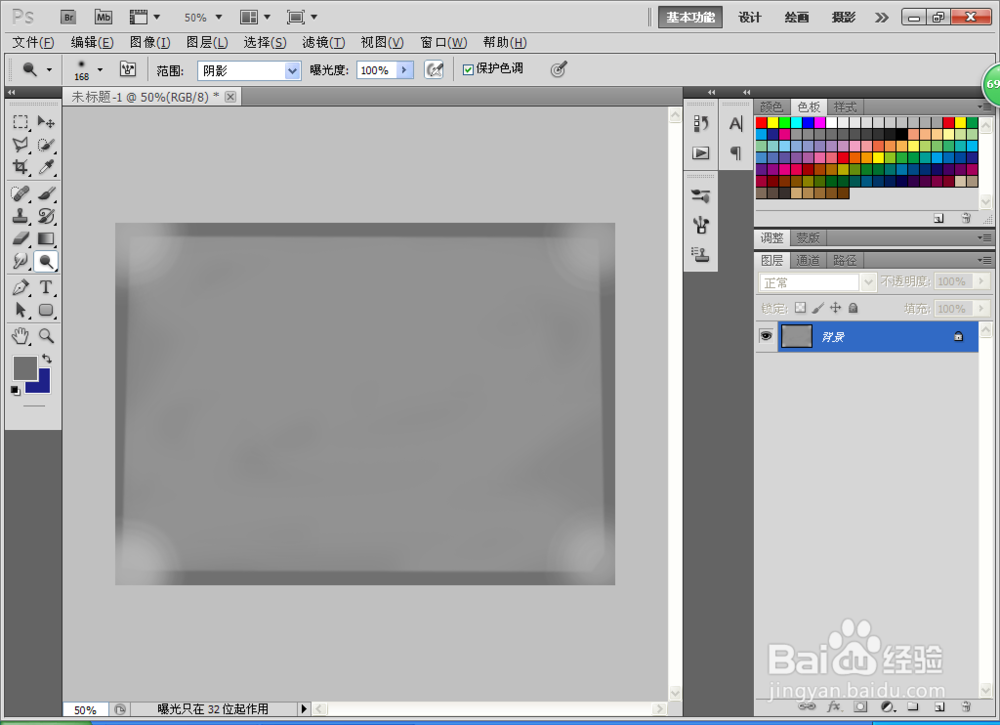Image resolution: width=1000 pixels, height=725 pixels.
Task: Enable airbrush mode in options bar
Action: [x=434, y=70]
